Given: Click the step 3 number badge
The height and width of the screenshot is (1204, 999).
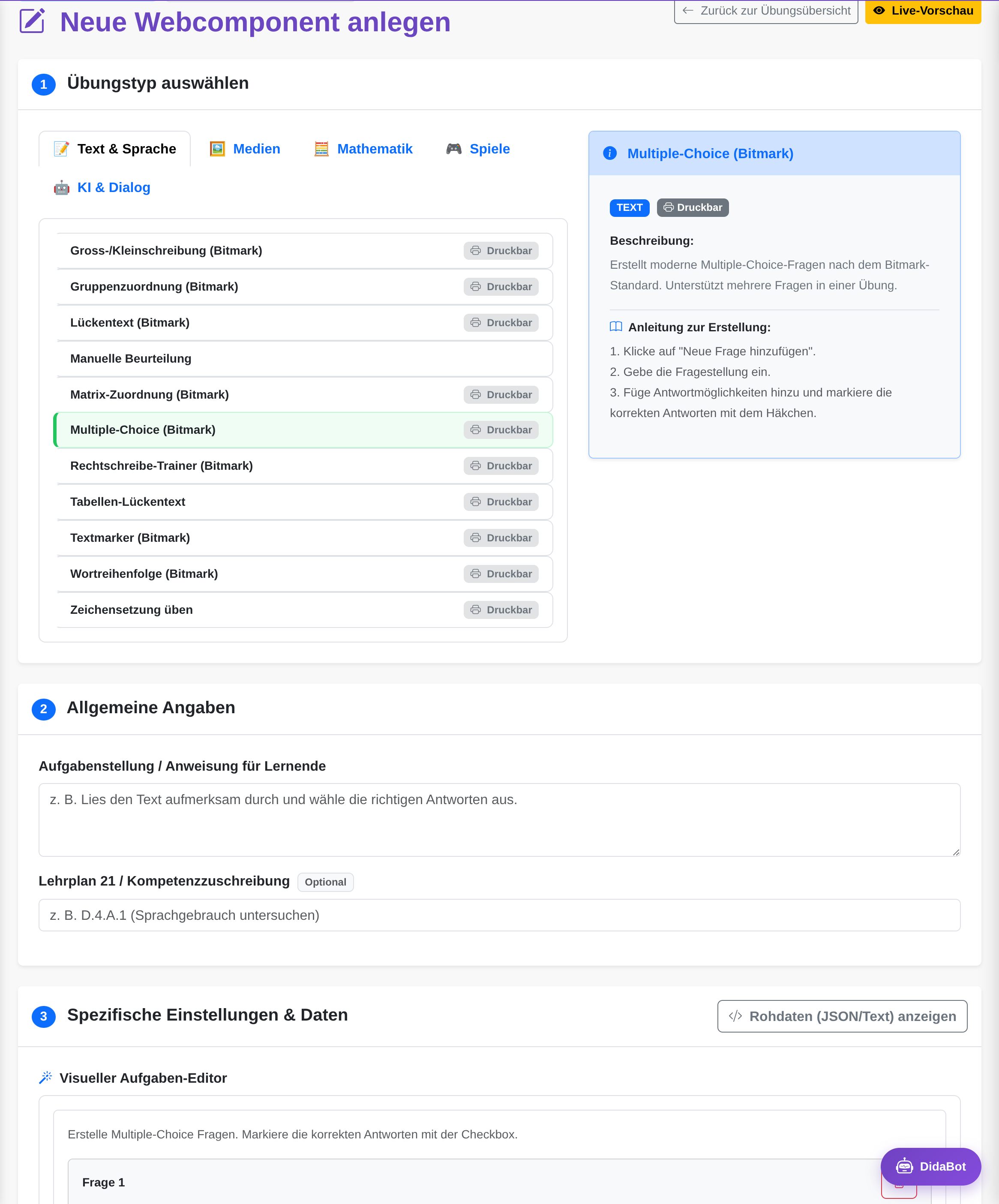Looking at the screenshot, I should pyautogui.click(x=44, y=1017).
